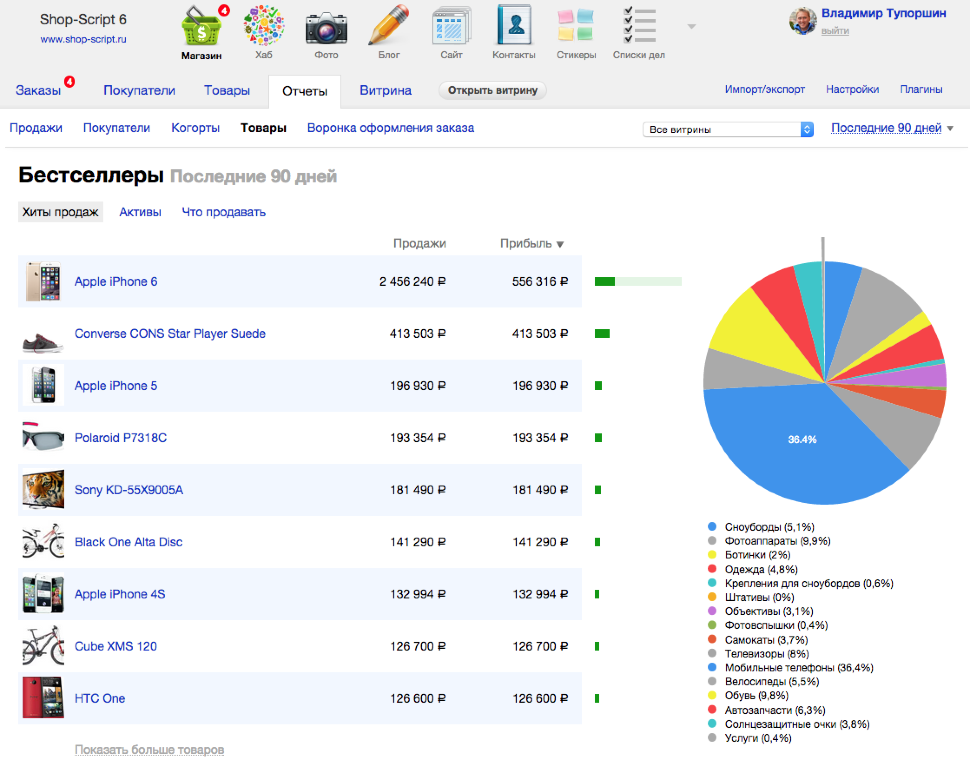Click the Sony TV thumbnail
Image resolution: width=970 pixels, height=760 pixels.
tap(43, 489)
